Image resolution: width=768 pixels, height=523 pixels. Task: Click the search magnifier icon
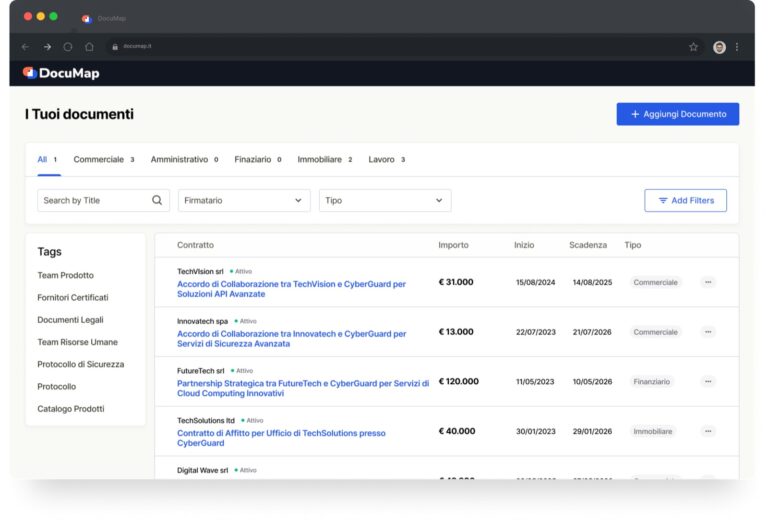[x=157, y=200]
